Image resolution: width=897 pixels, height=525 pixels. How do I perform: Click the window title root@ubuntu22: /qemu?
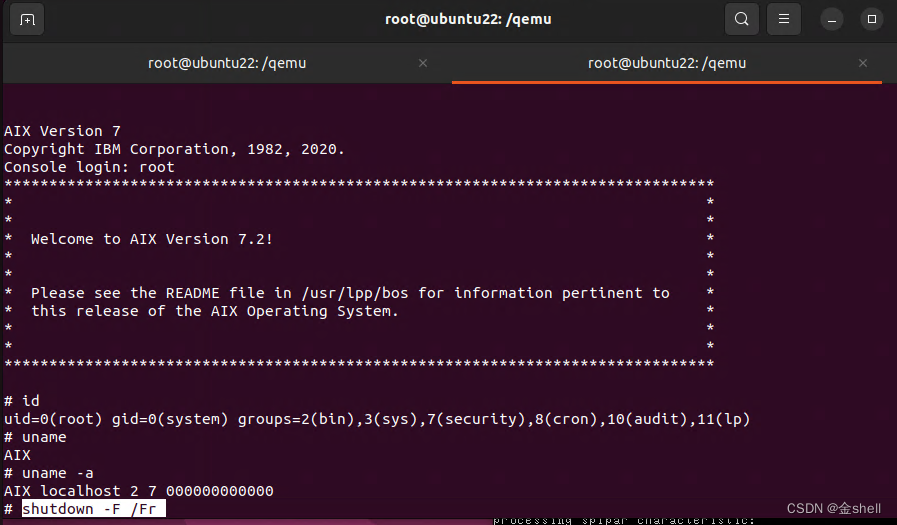coord(468,19)
